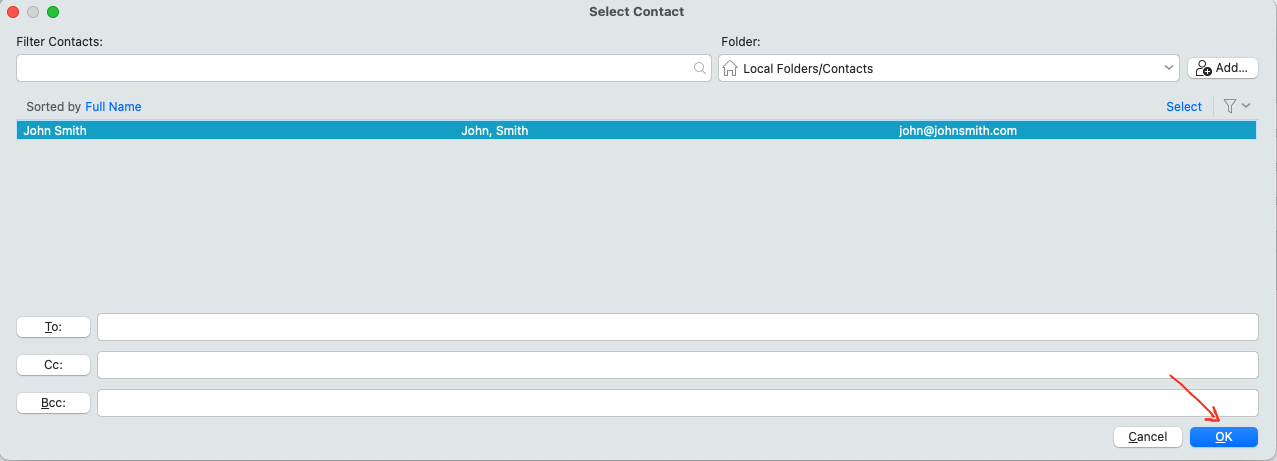
Task: Expand the Folder dropdown chevron
Action: (x=1169, y=68)
